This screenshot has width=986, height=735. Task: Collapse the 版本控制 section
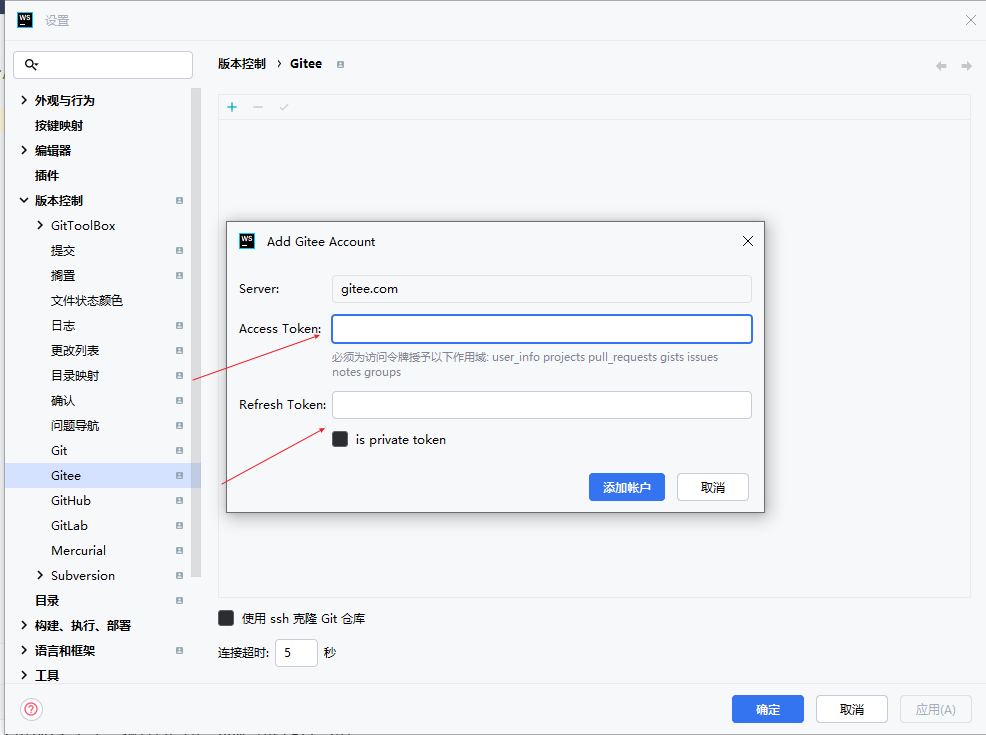coord(24,201)
